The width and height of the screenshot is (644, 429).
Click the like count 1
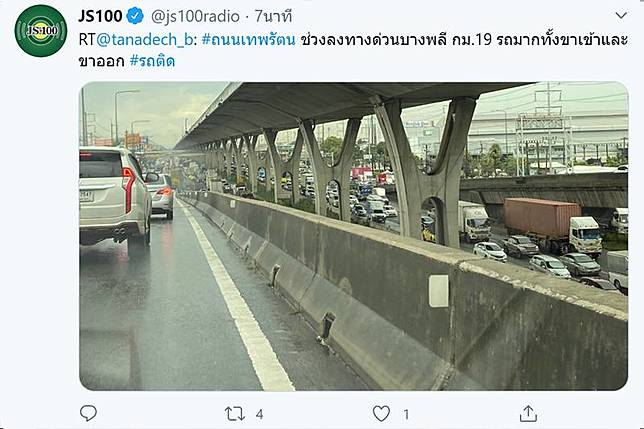click(x=406, y=415)
